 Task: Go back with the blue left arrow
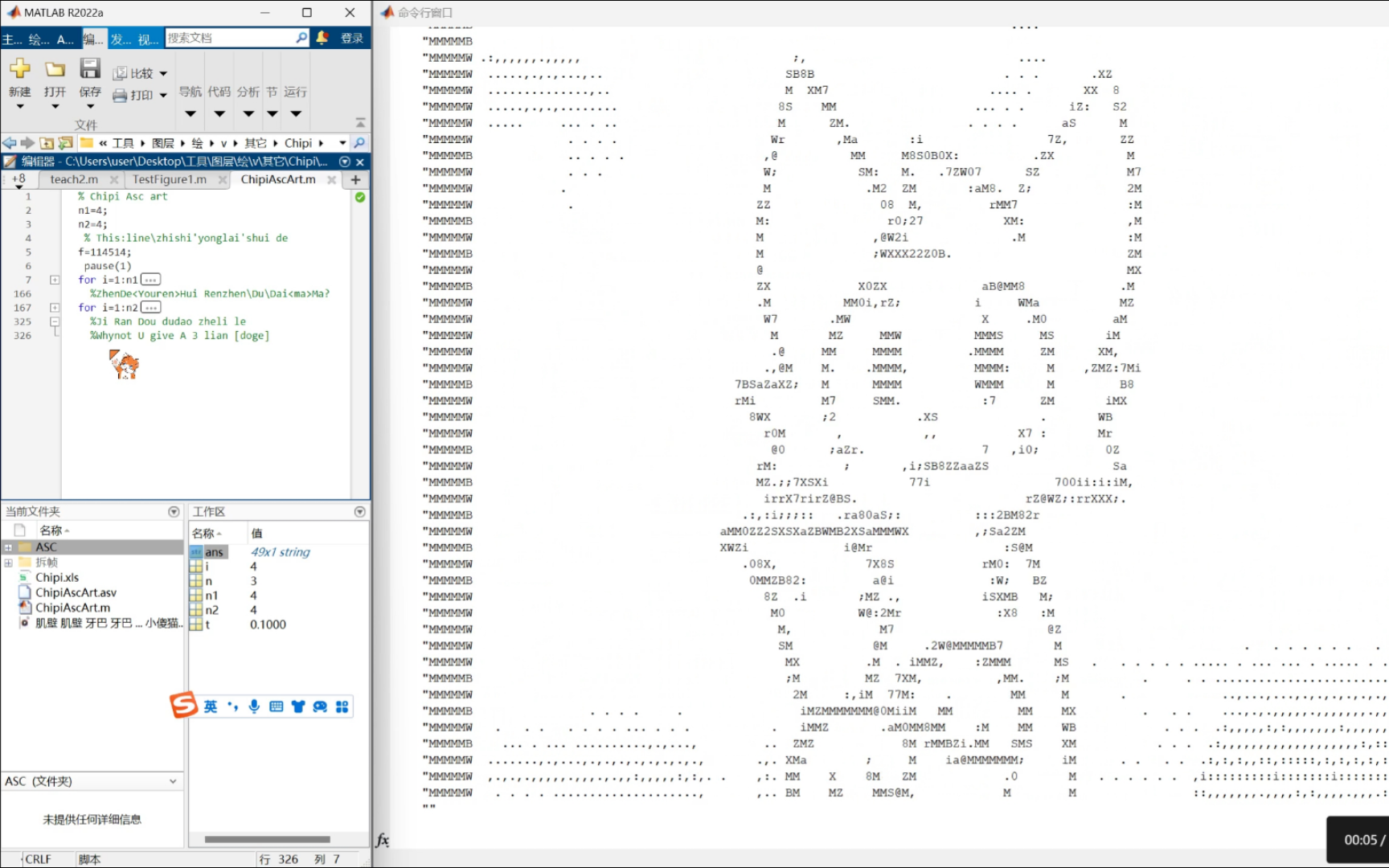[10, 143]
